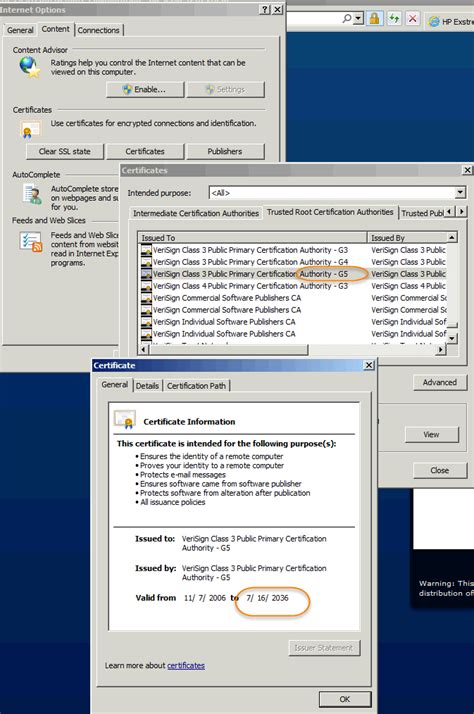Click the View button in Certificates window
The height and width of the screenshot is (714, 474).
(431, 434)
